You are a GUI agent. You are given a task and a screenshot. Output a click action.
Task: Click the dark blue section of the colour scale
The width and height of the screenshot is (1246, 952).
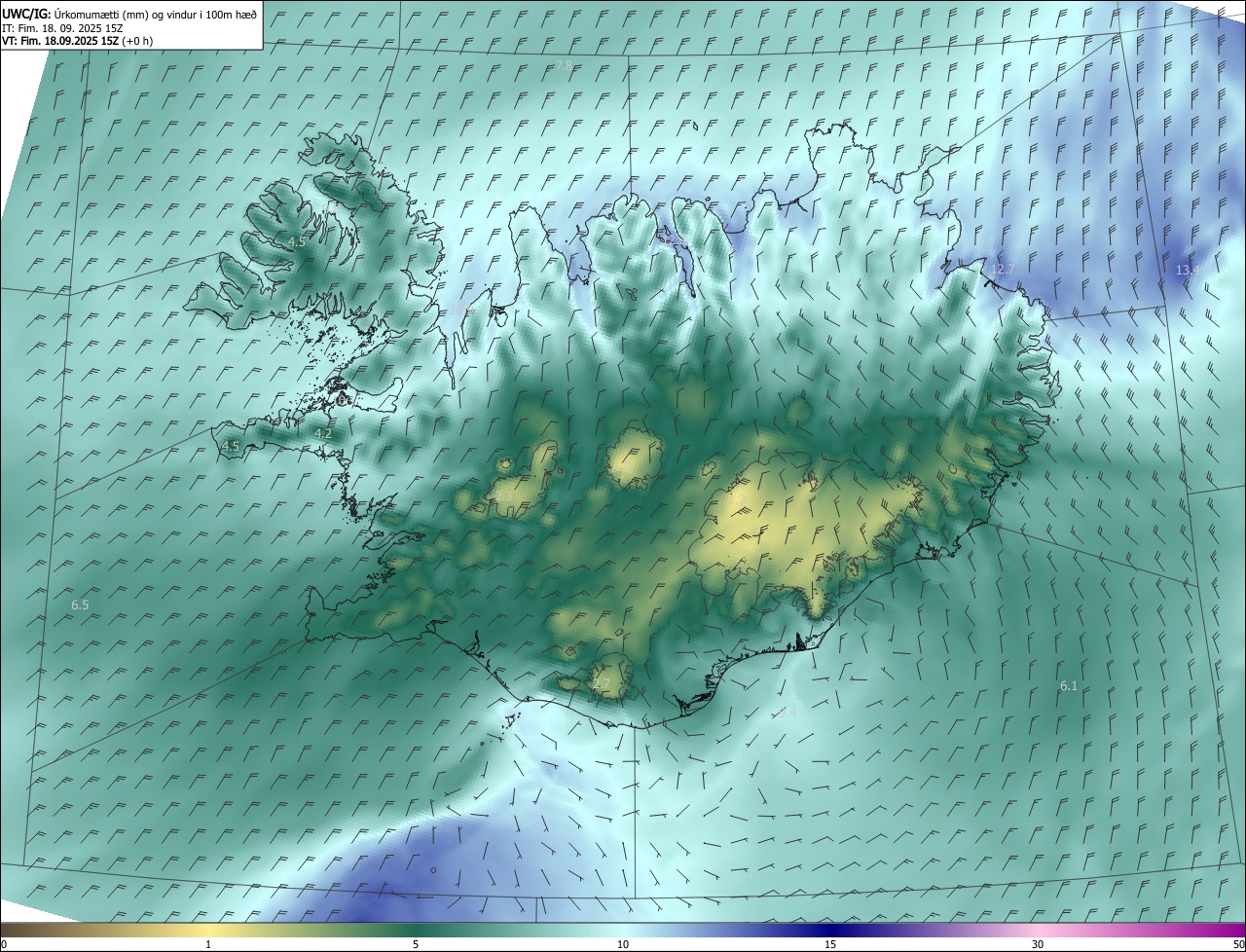(x=830, y=929)
